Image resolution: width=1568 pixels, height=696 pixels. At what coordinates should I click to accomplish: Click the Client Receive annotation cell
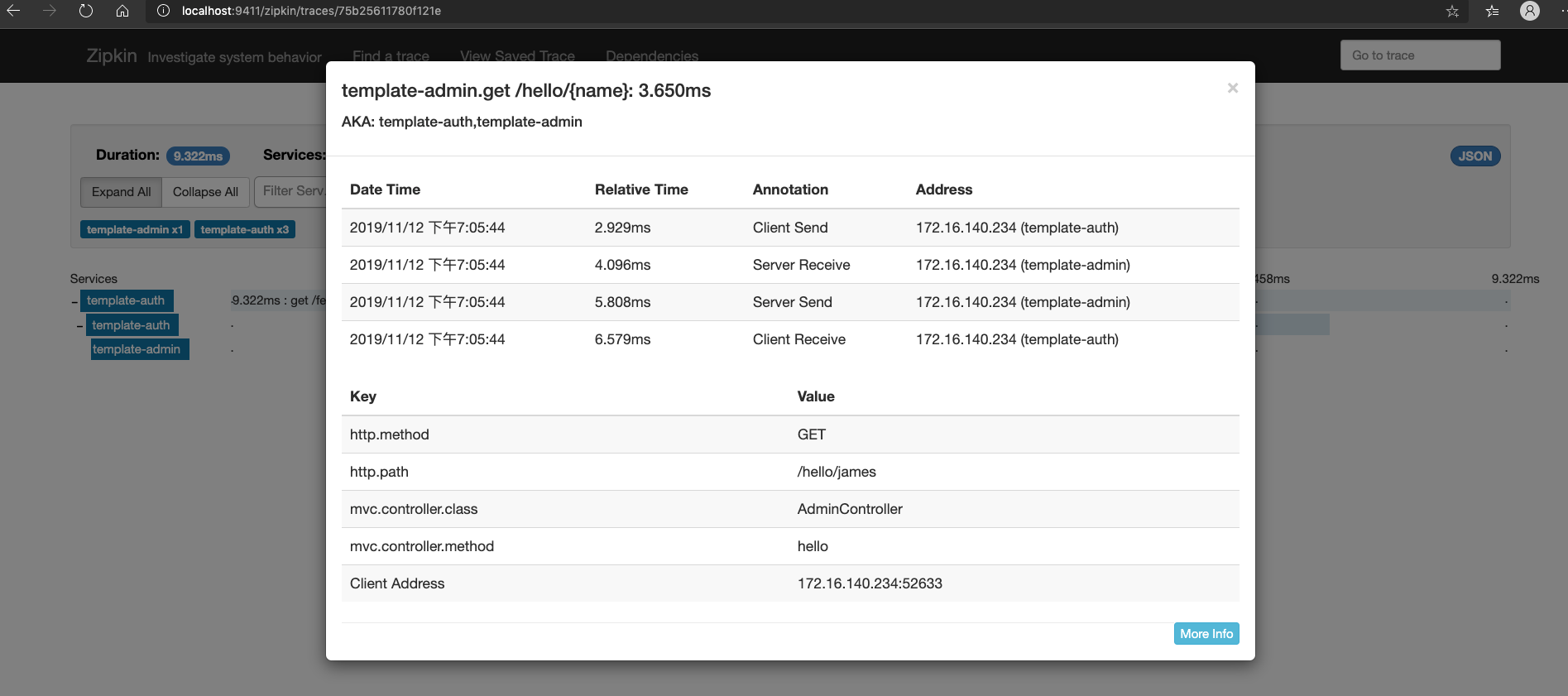point(799,339)
